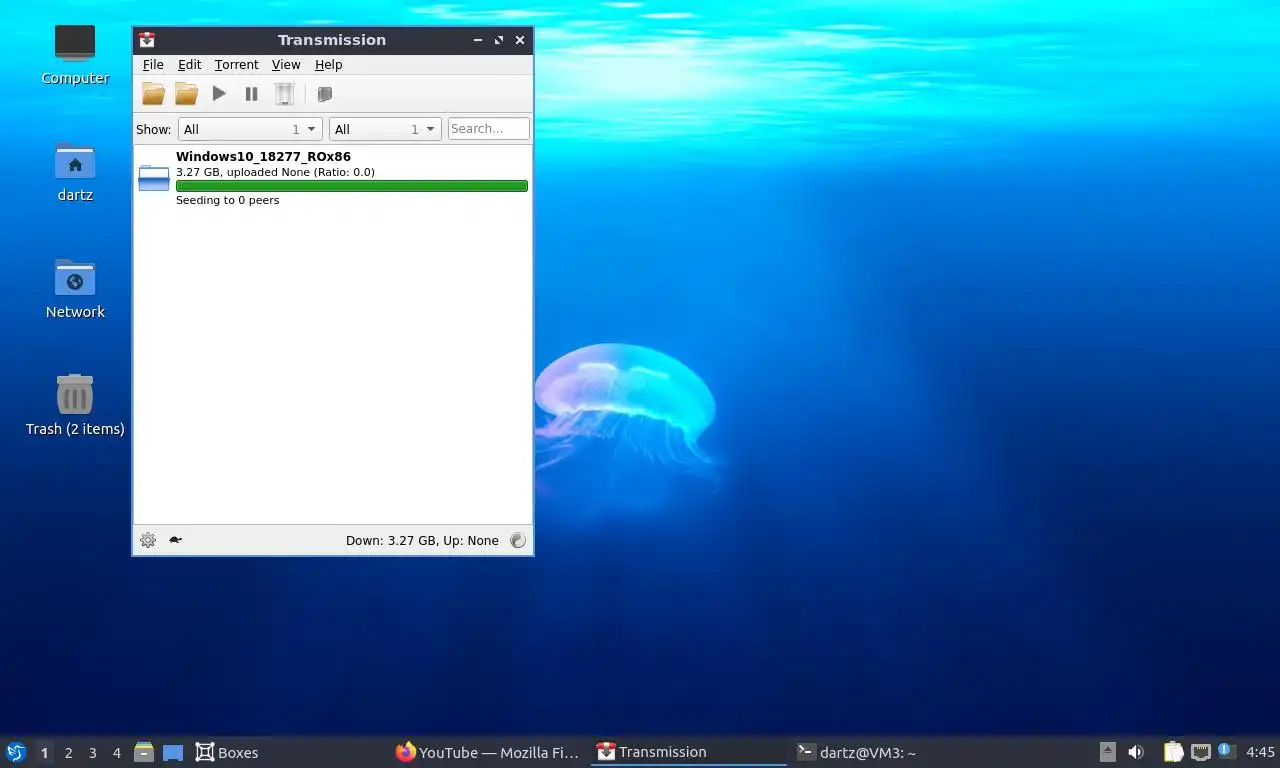Select the torrent's folder icon in the list
Image resolution: width=1280 pixels, height=768 pixels.
tap(154, 178)
